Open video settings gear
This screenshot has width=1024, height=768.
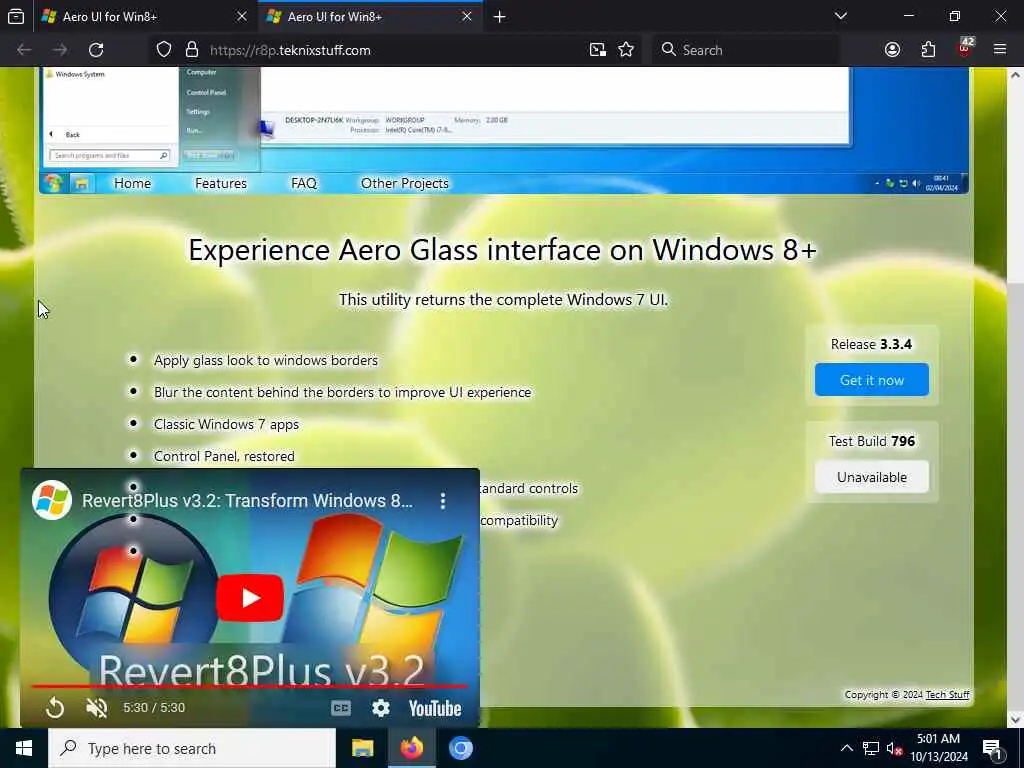point(381,708)
